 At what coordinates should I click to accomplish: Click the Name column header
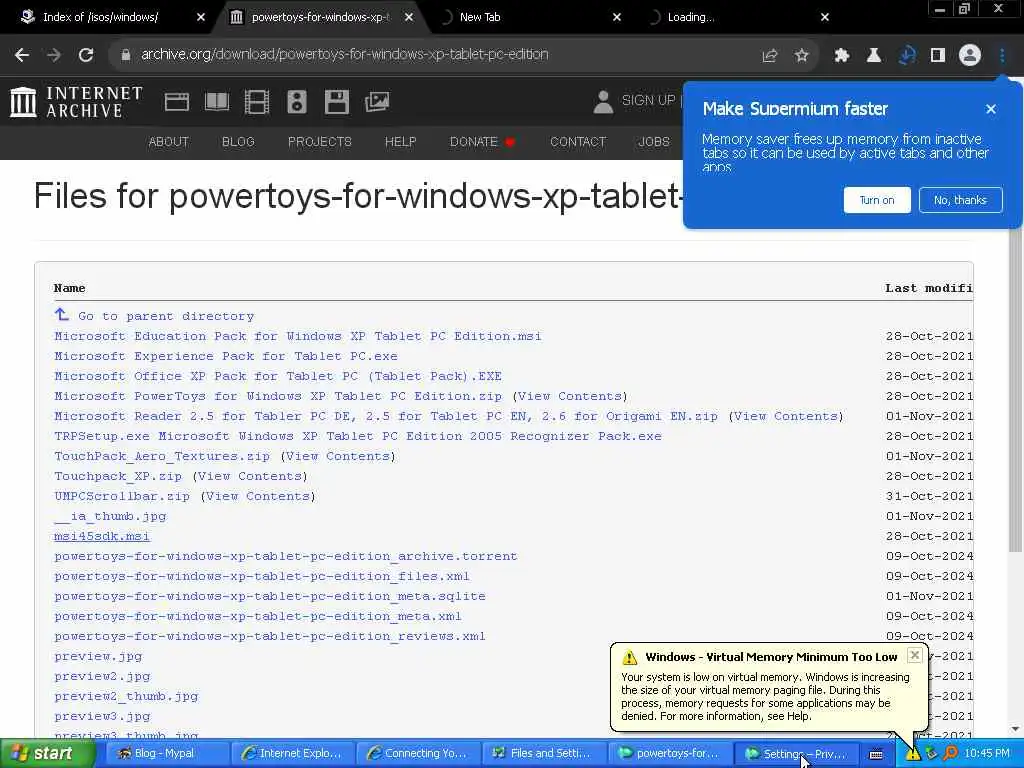tap(70, 288)
